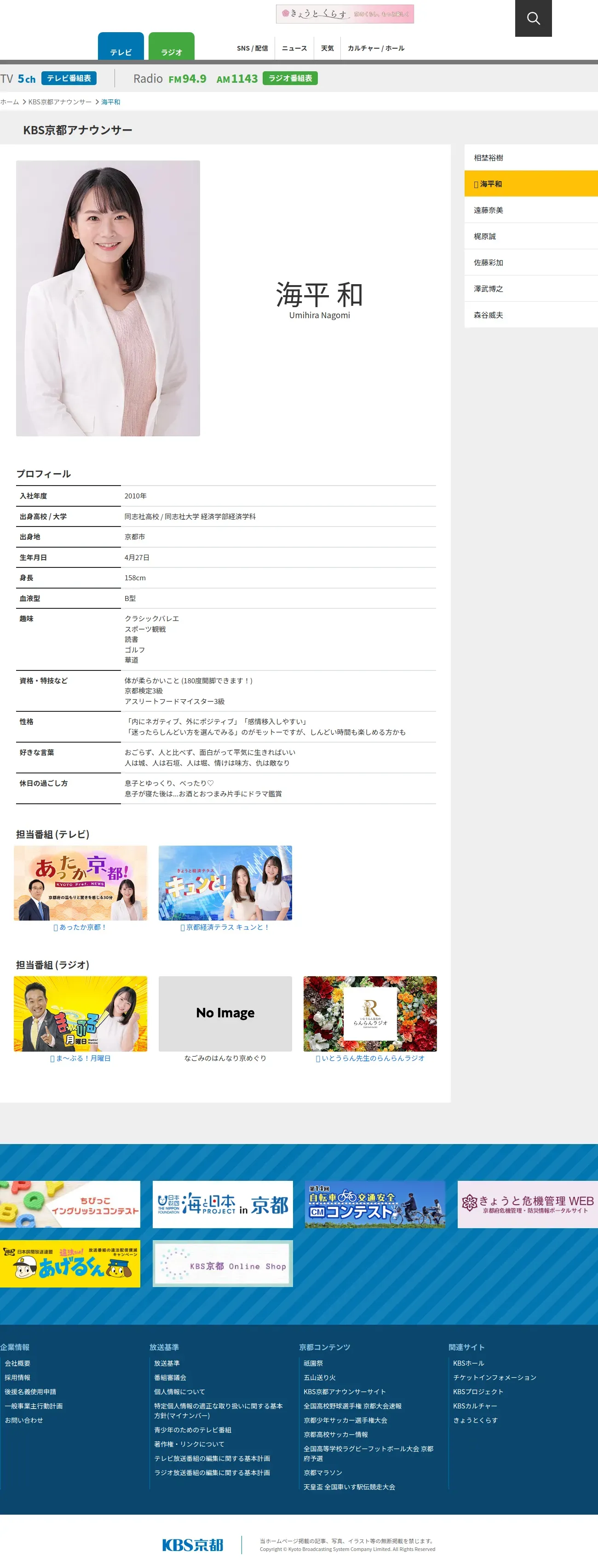Open the SNS / 配信 menu

click(x=252, y=48)
